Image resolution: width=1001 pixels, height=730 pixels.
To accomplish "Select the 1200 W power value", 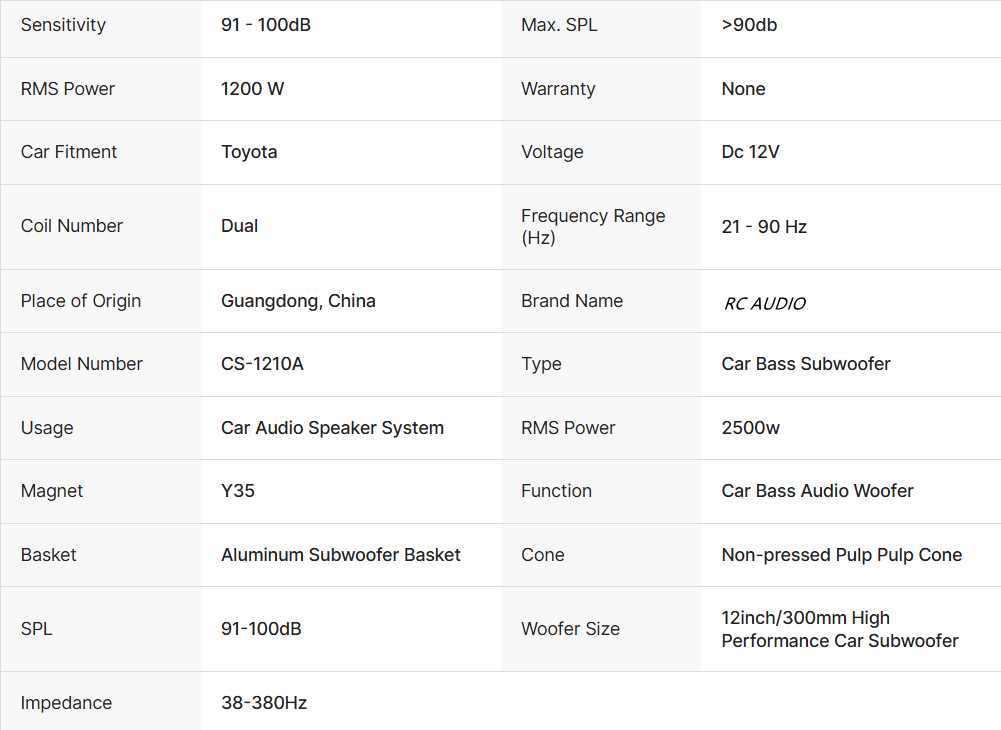I will click(252, 89).
